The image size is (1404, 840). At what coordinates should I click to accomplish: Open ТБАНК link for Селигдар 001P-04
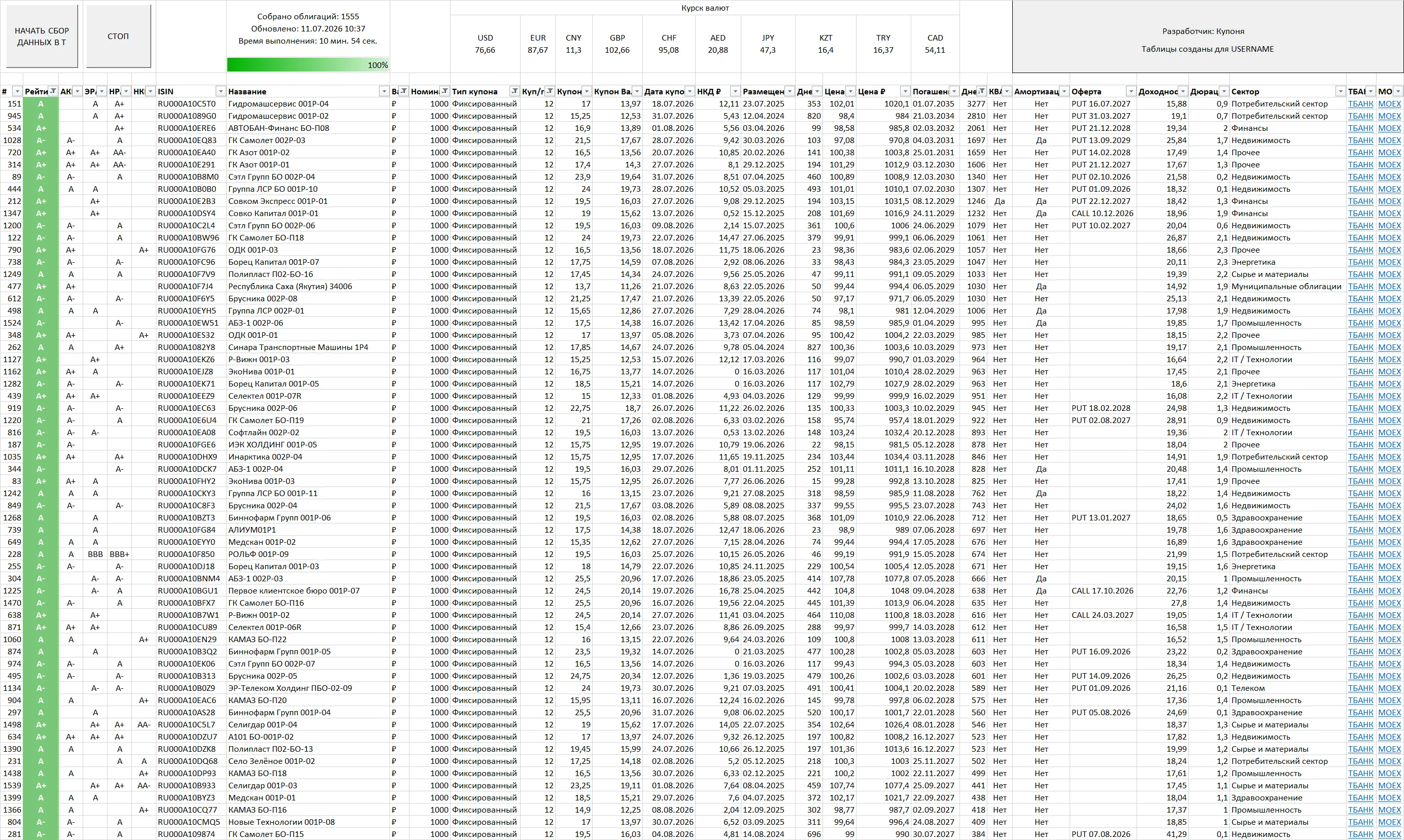1360,725
